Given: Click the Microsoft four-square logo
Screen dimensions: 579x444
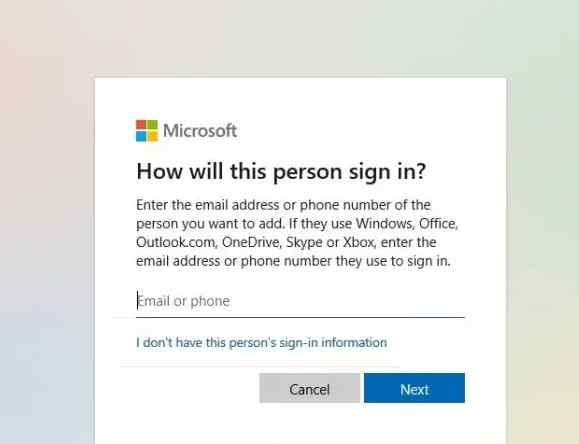Looking at the screenshot, I should [x=147, y=131].
